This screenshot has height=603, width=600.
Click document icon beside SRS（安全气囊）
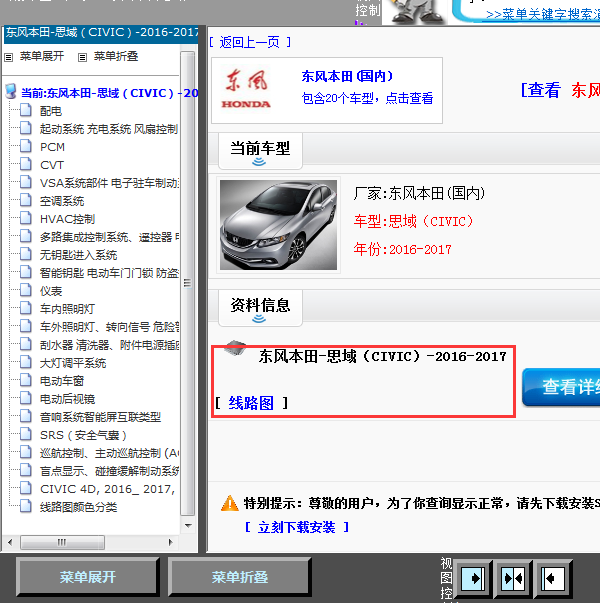(26, 435)
